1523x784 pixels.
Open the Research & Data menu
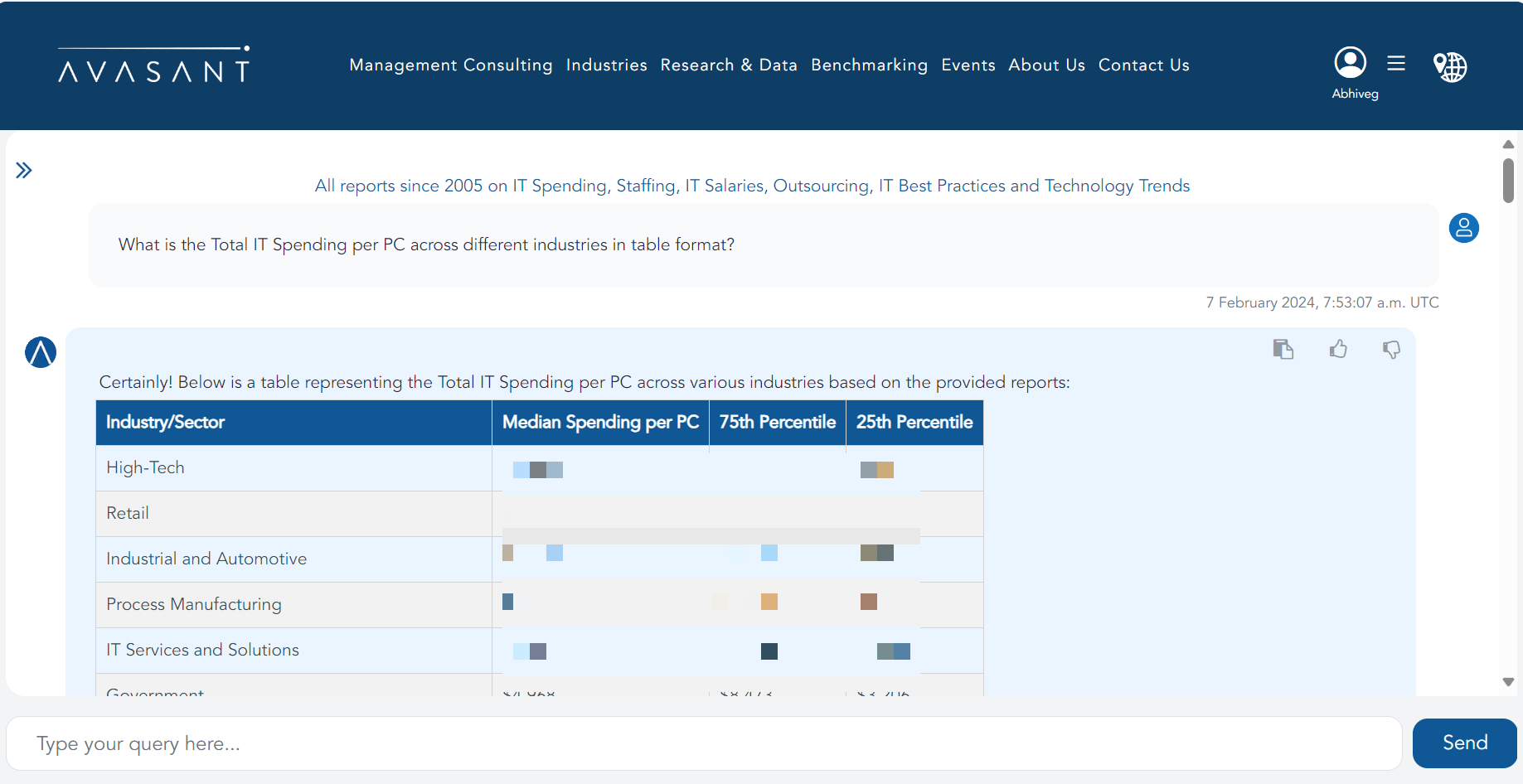coord(728,65)
